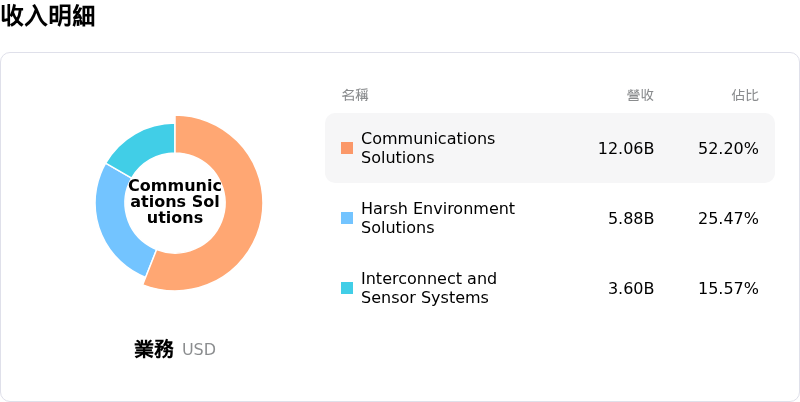Click the 業務 USD chart caption
The image size is (800, 402).
(x=175, y=349)
